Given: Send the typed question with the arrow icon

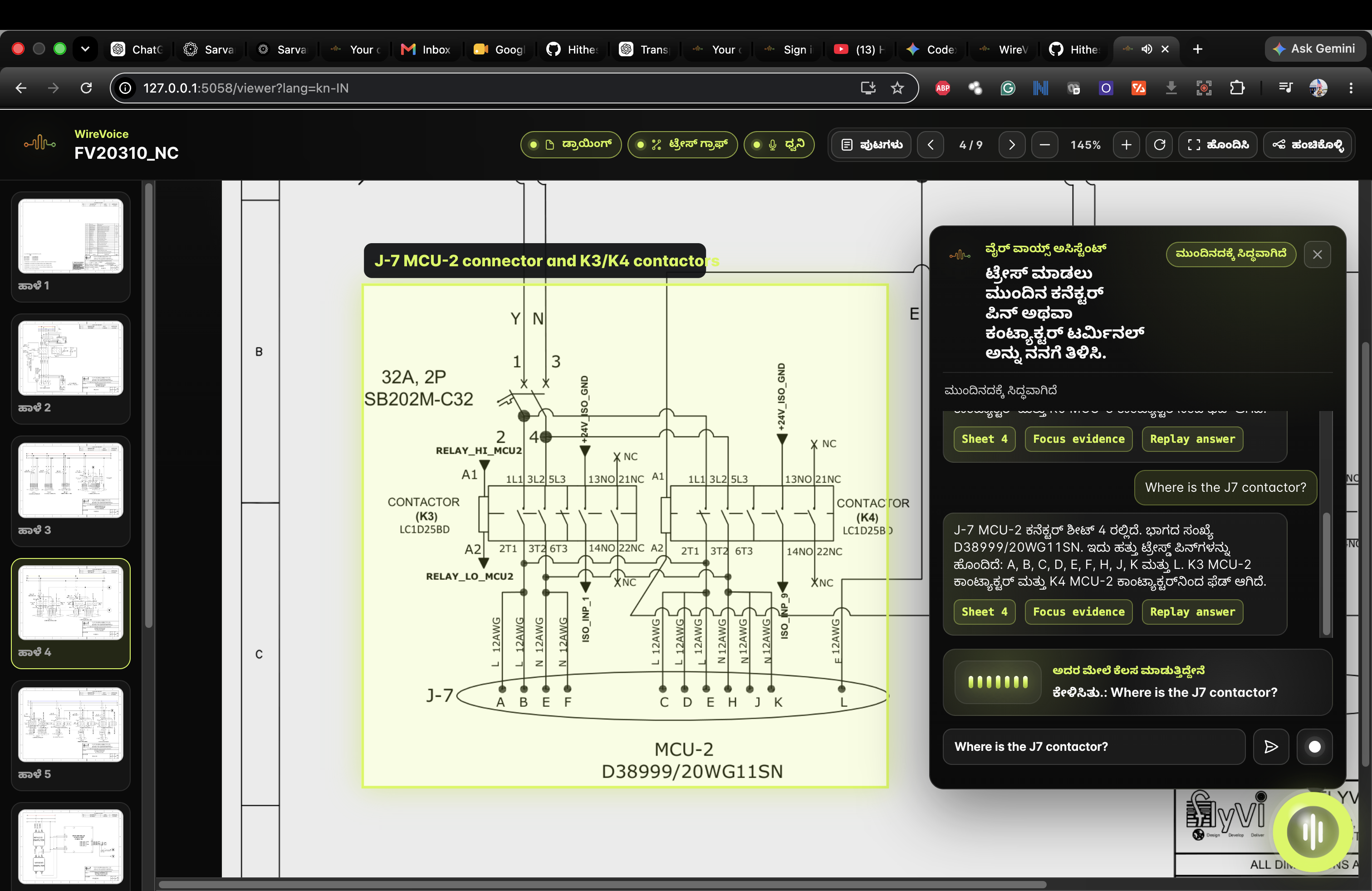Looking at the screenshot, I should [1270, 747].
